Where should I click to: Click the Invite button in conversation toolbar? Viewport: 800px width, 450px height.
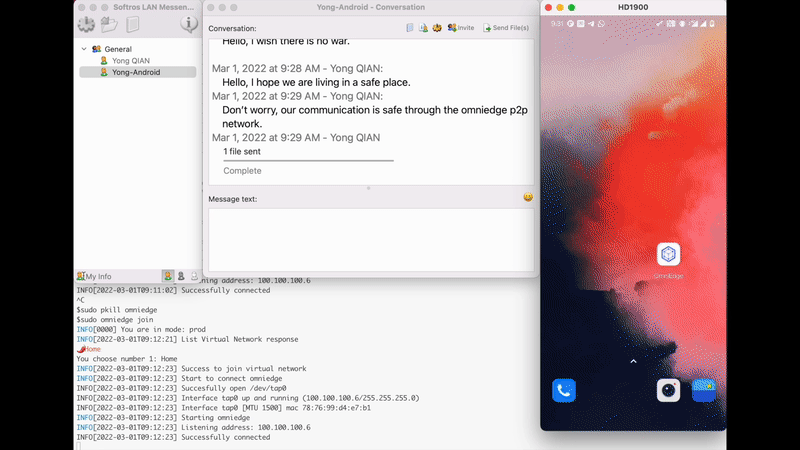point(461,28)
